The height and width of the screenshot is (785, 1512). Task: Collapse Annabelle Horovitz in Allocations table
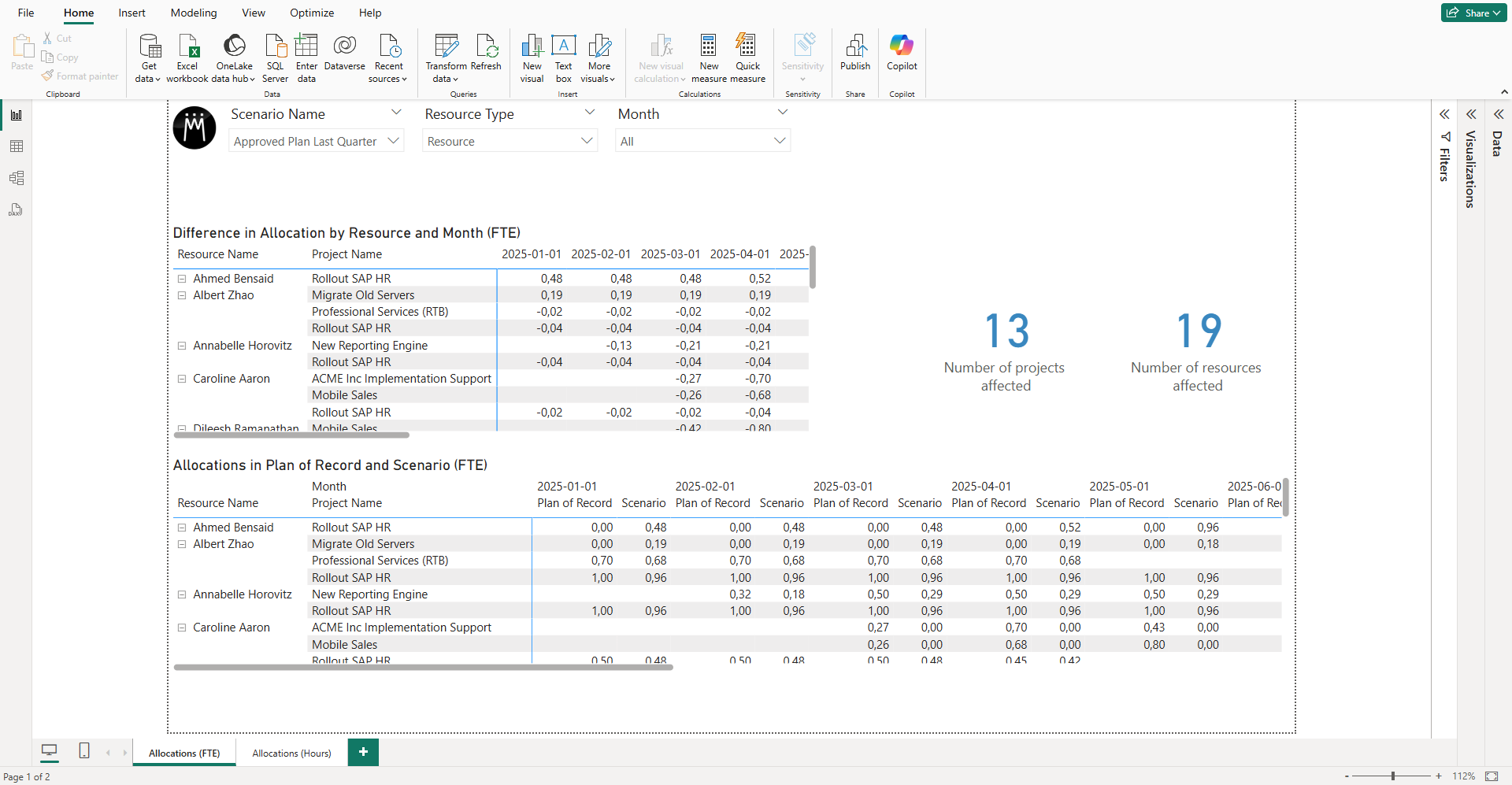[182, 594]
